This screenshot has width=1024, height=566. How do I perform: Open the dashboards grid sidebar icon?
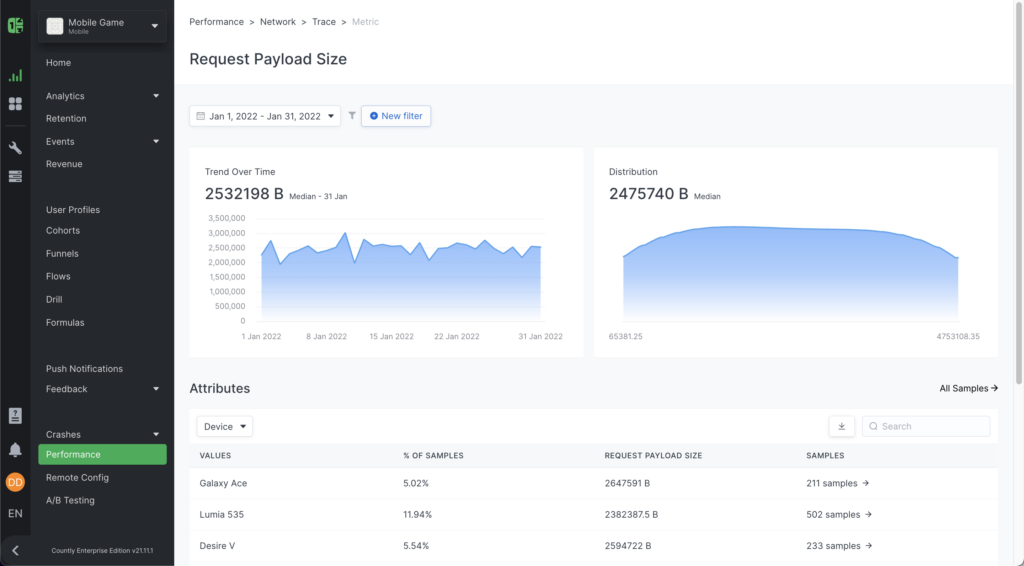tap(15, 103)
